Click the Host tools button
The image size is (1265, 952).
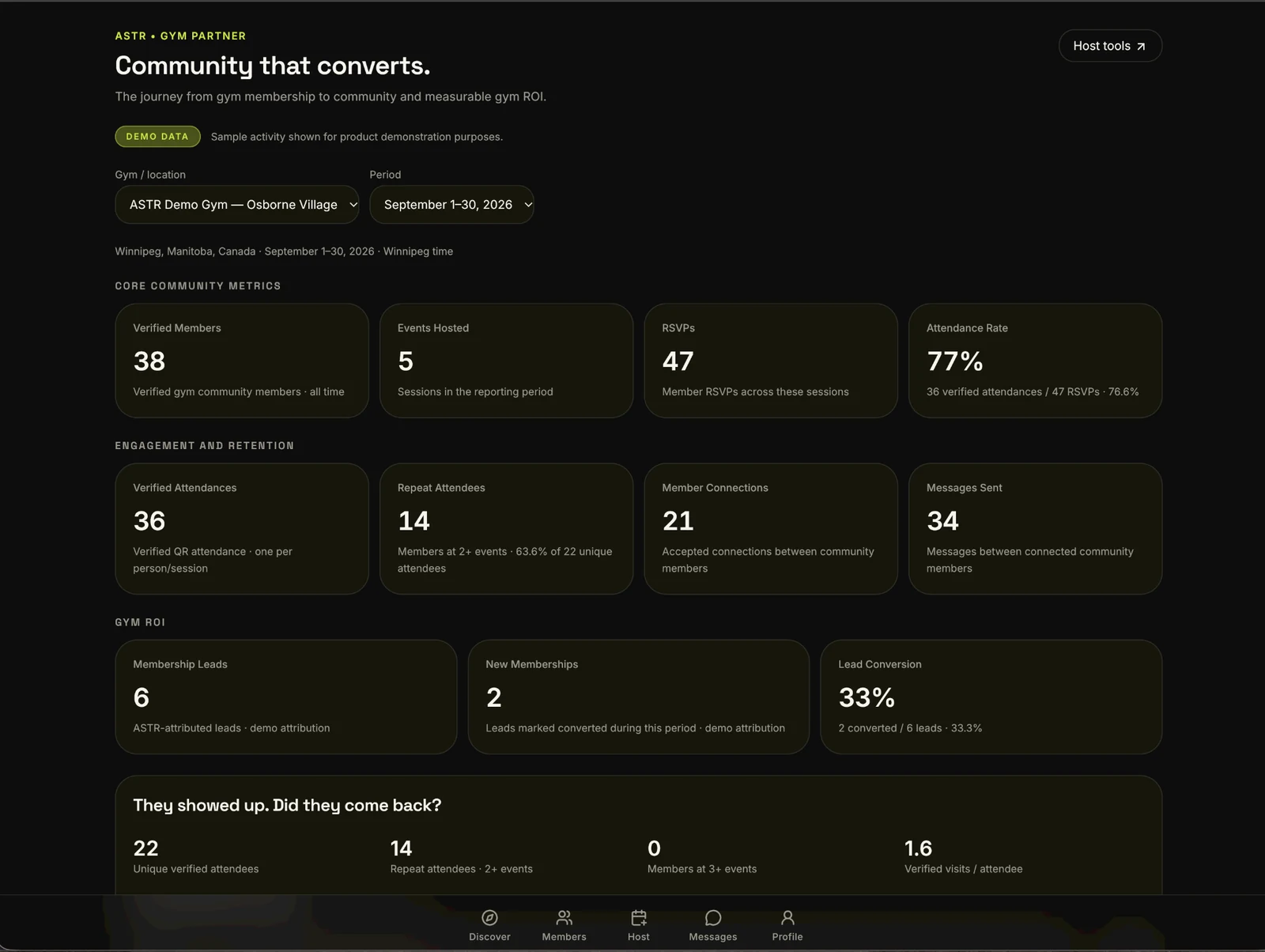[x=1110, y=46]
